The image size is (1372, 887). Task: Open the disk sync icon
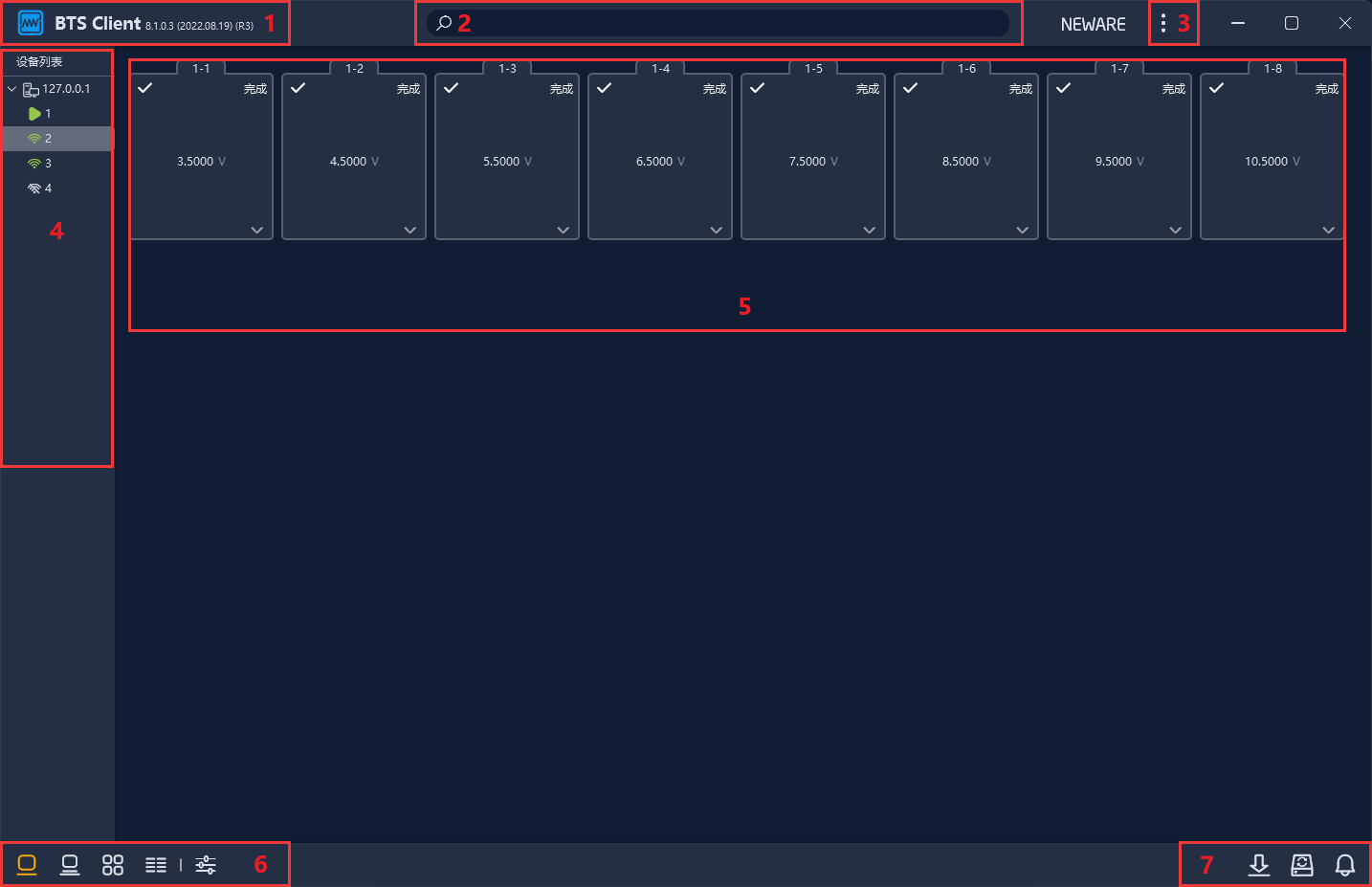click(x=1302, y=865)
